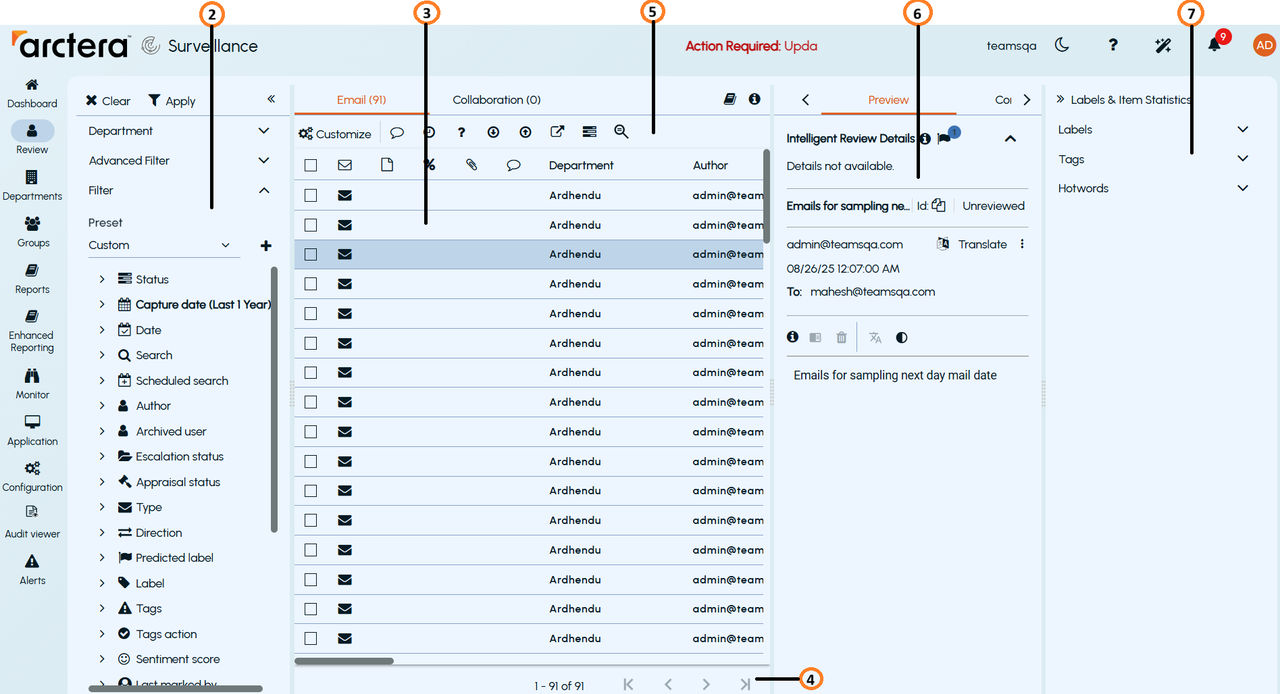The width and height of the screenshot is (1280, 694).
Task: Click the comment bubble icon in the toolbar
Action: (x=397, y=133)
